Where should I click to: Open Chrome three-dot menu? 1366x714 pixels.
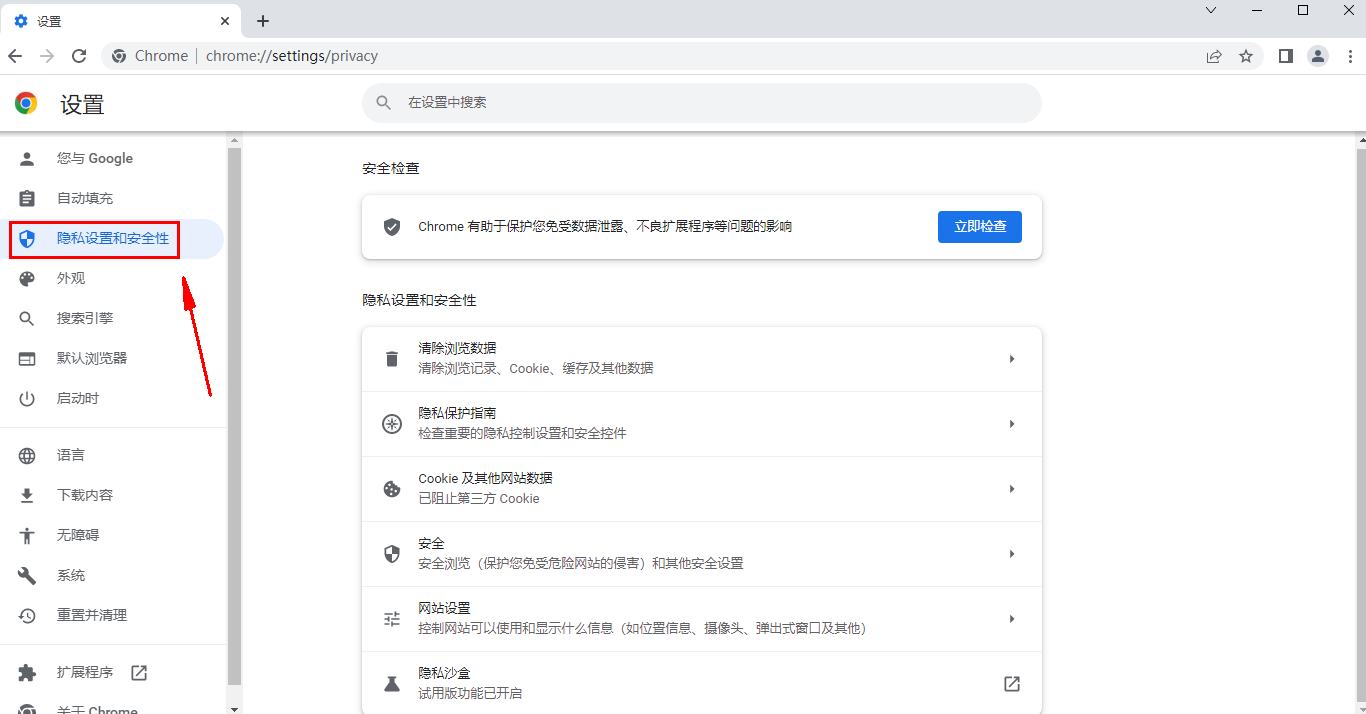pos(1350,56)
